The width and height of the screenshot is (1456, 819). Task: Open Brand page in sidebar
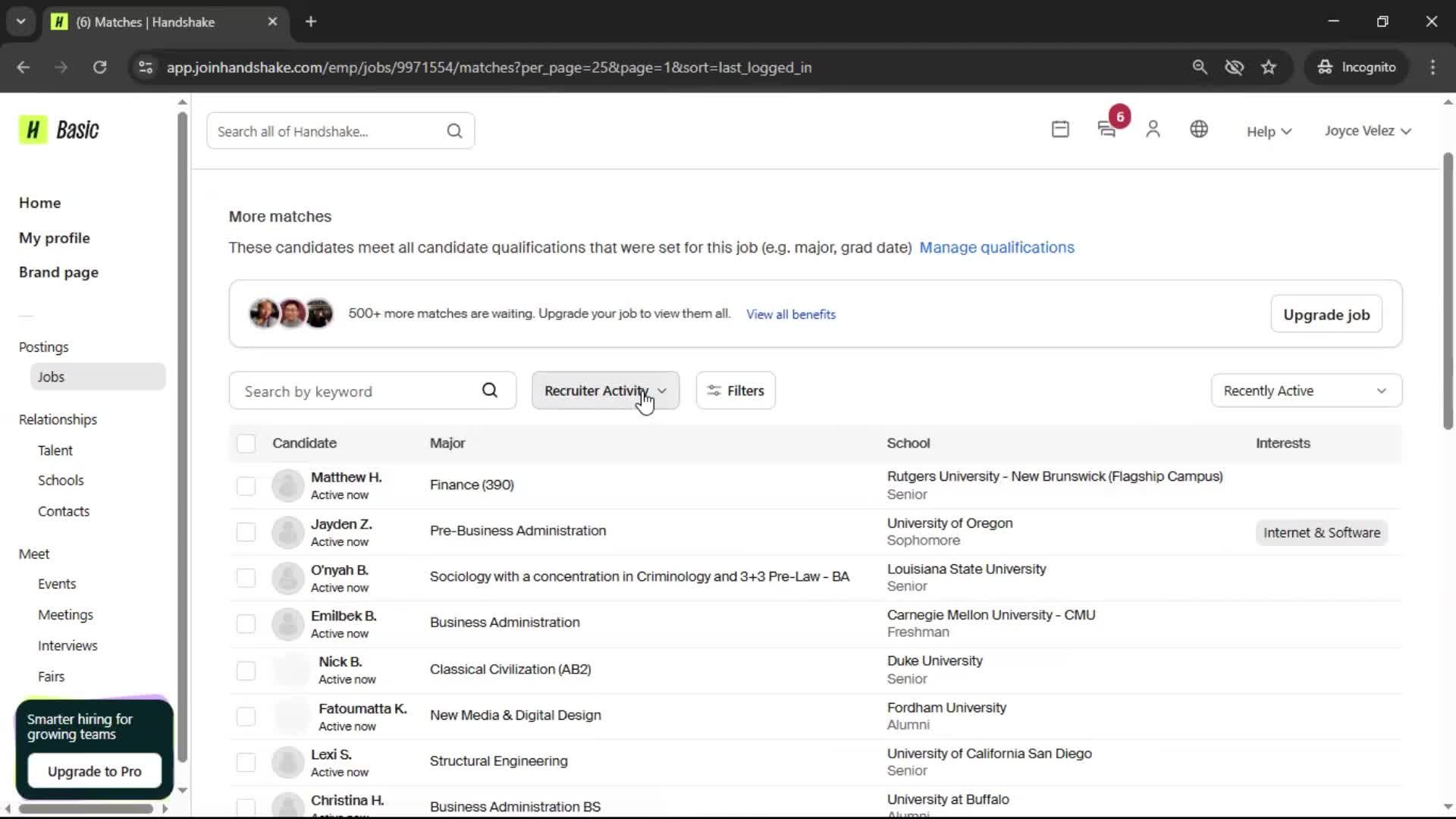click(x=58, y=272)
